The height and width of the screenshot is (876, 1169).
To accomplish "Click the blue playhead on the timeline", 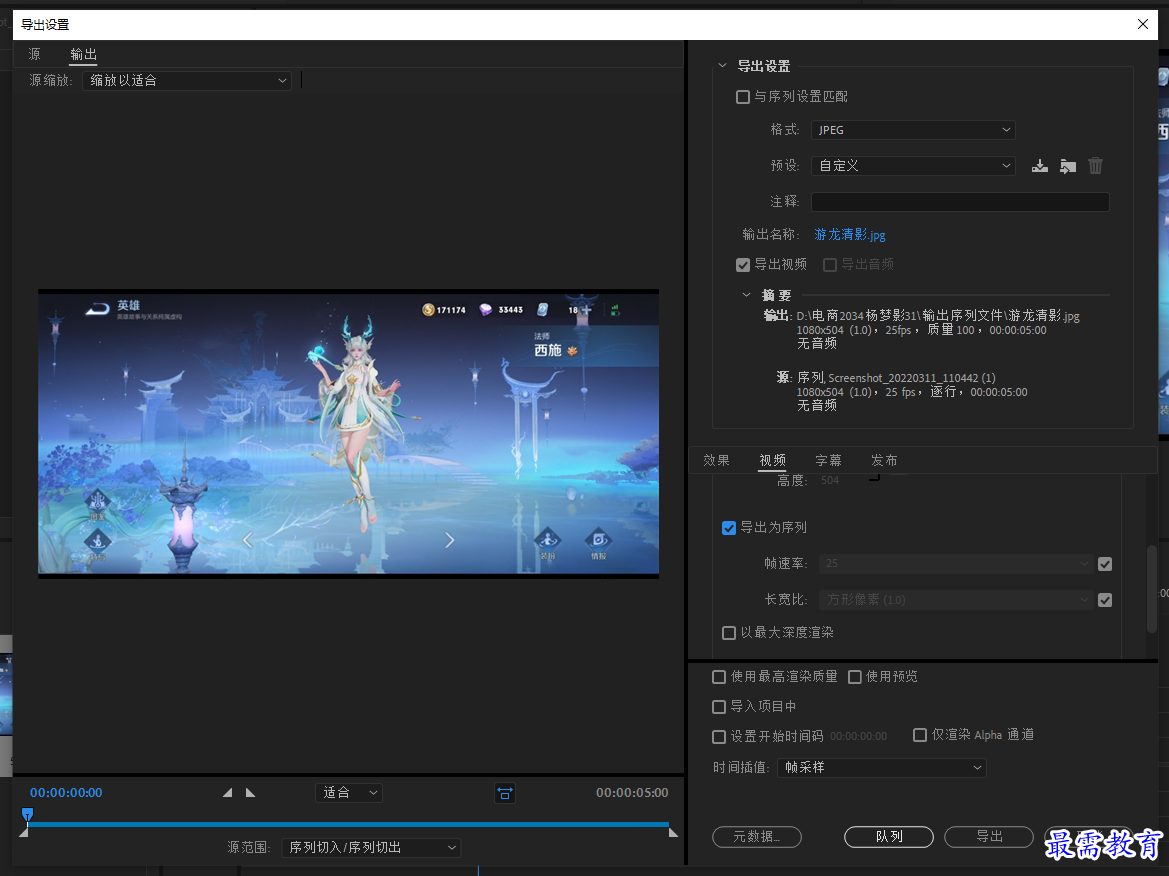I will coord(28,814).
